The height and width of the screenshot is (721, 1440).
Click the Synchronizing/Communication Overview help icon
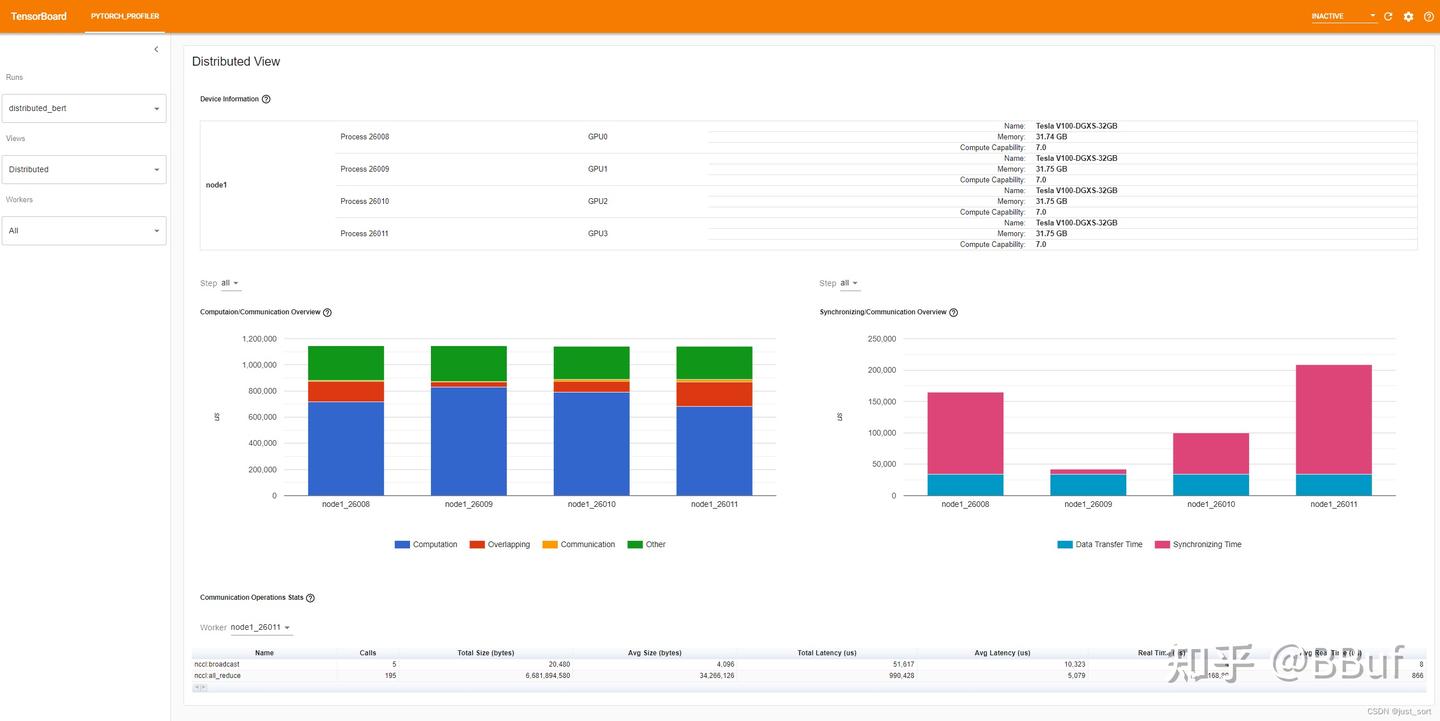952,312
